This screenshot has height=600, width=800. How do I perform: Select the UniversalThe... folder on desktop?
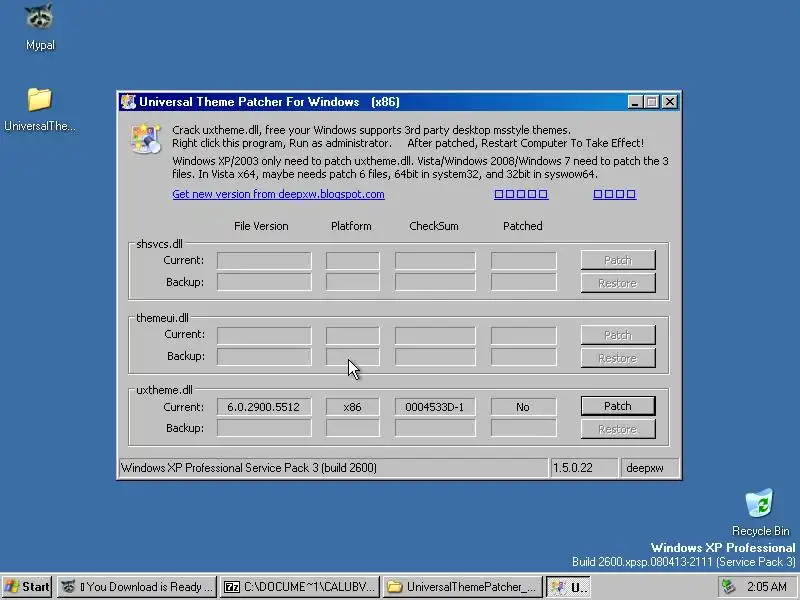39,110
